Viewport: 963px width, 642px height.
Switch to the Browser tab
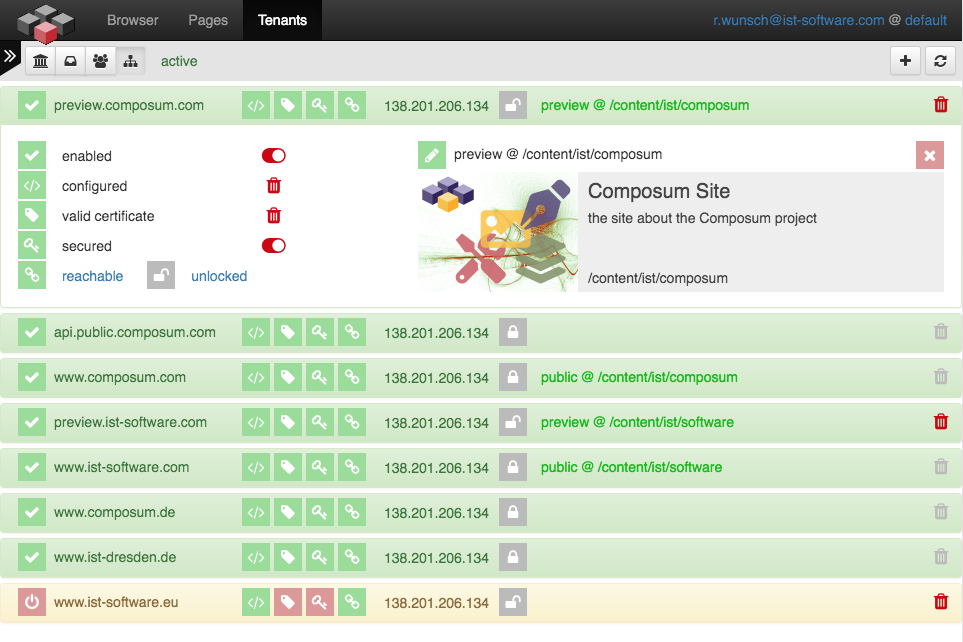coord(132,20)
